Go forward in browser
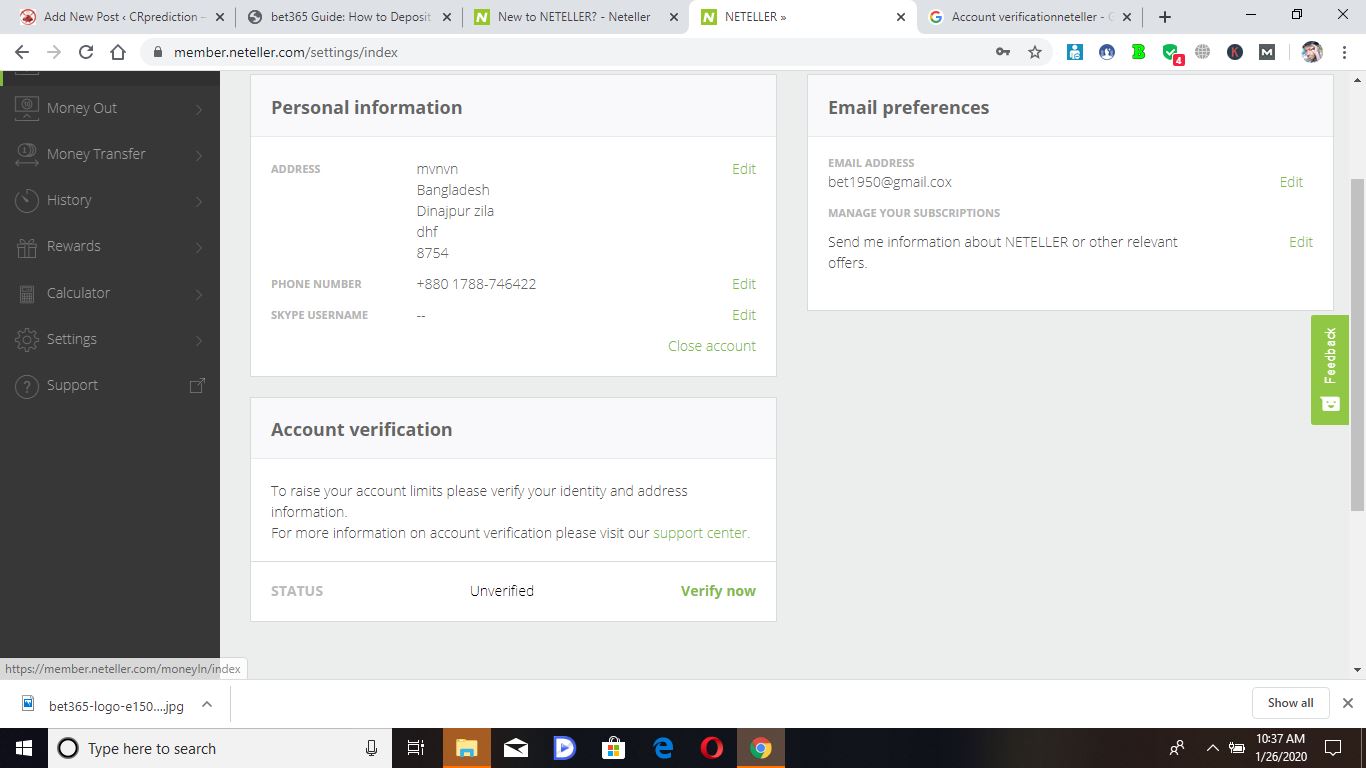Image resolution: width=1366 pixels, height=768 pixels. point(54,52)
